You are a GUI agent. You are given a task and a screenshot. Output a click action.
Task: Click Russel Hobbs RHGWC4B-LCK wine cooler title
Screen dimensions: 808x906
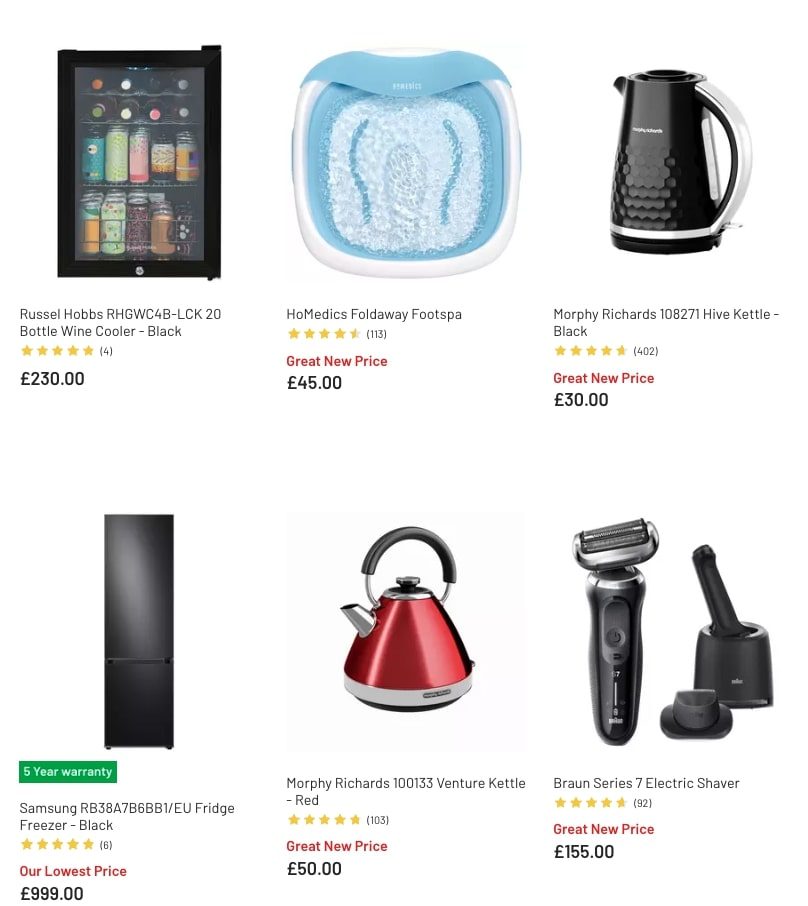[120, 322]
